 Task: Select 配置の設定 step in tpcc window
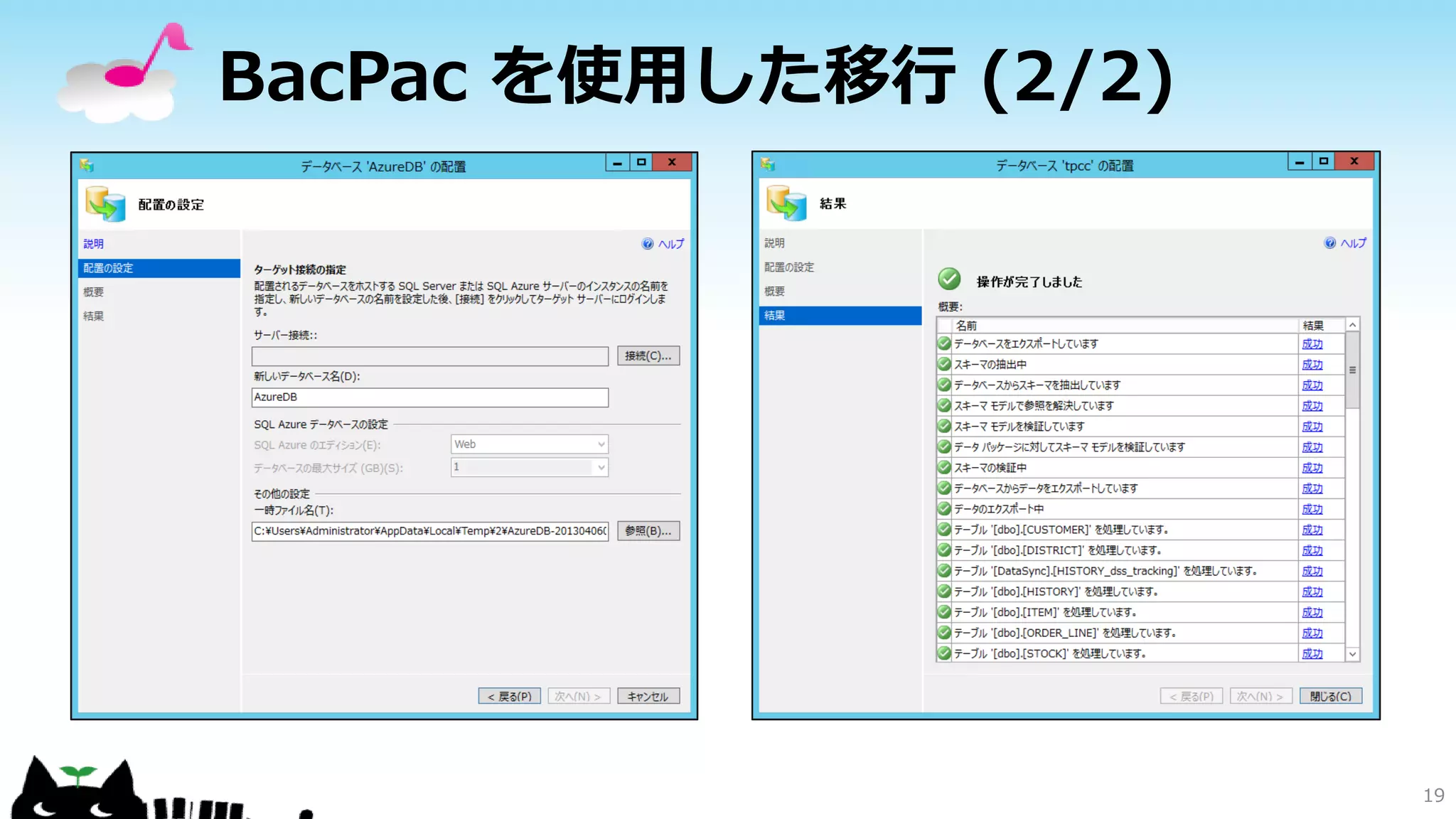click(789, 267)
